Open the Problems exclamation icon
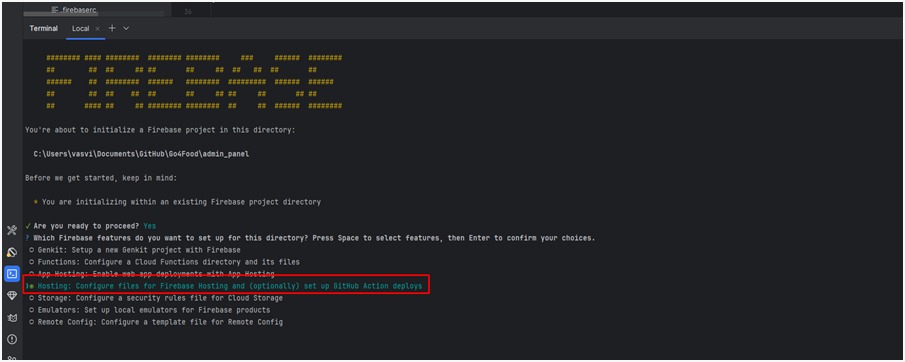905x362 pixels. [x=12, y=339]
